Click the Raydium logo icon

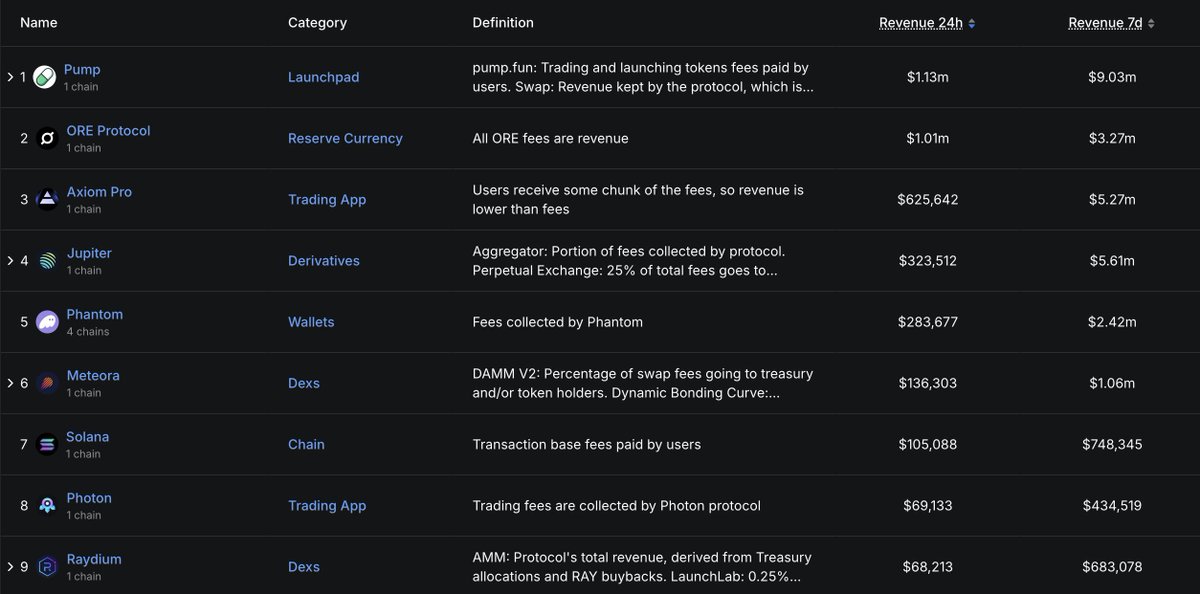click(x=47, y=567)
